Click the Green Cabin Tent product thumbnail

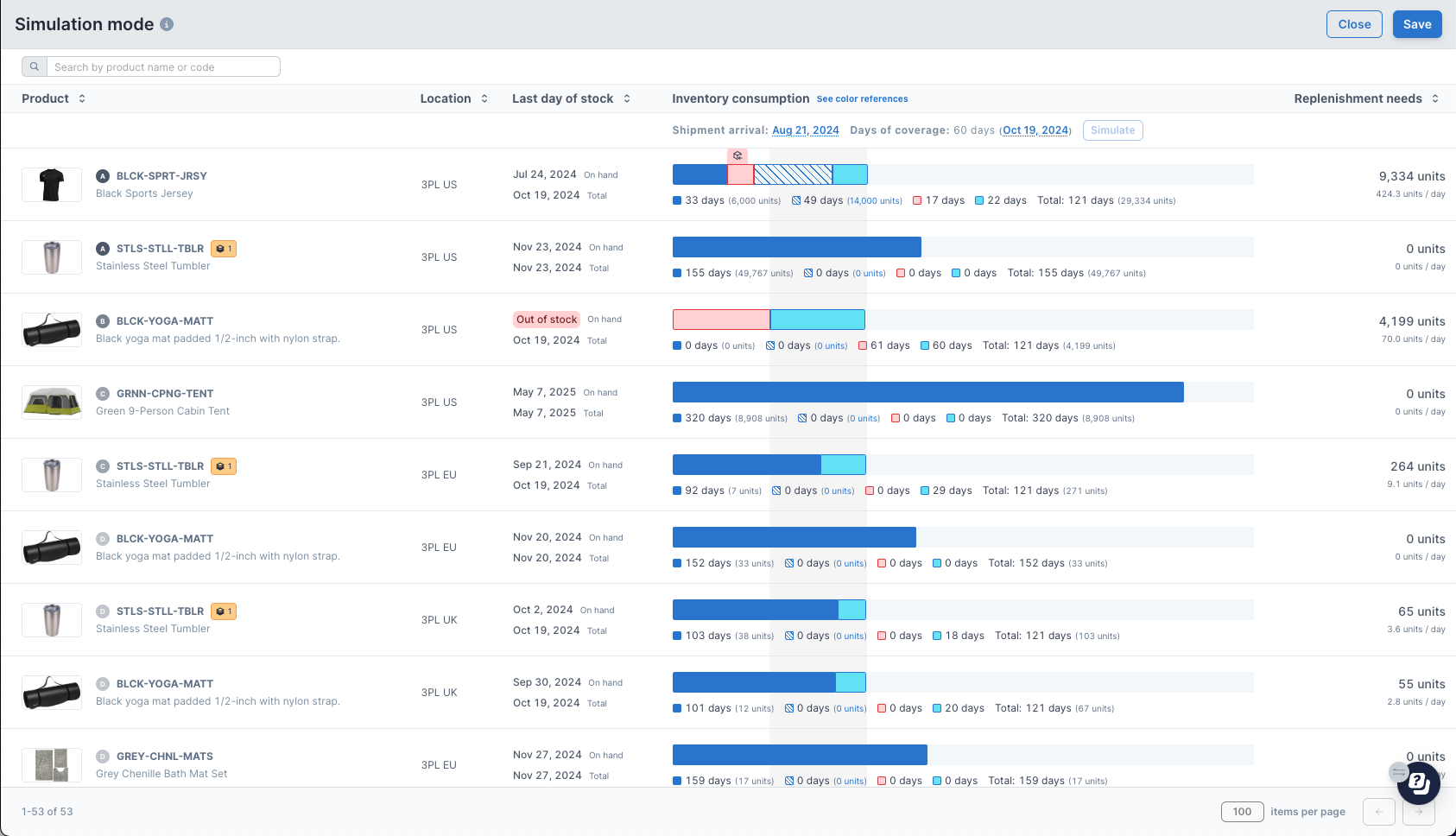[51, 402]
